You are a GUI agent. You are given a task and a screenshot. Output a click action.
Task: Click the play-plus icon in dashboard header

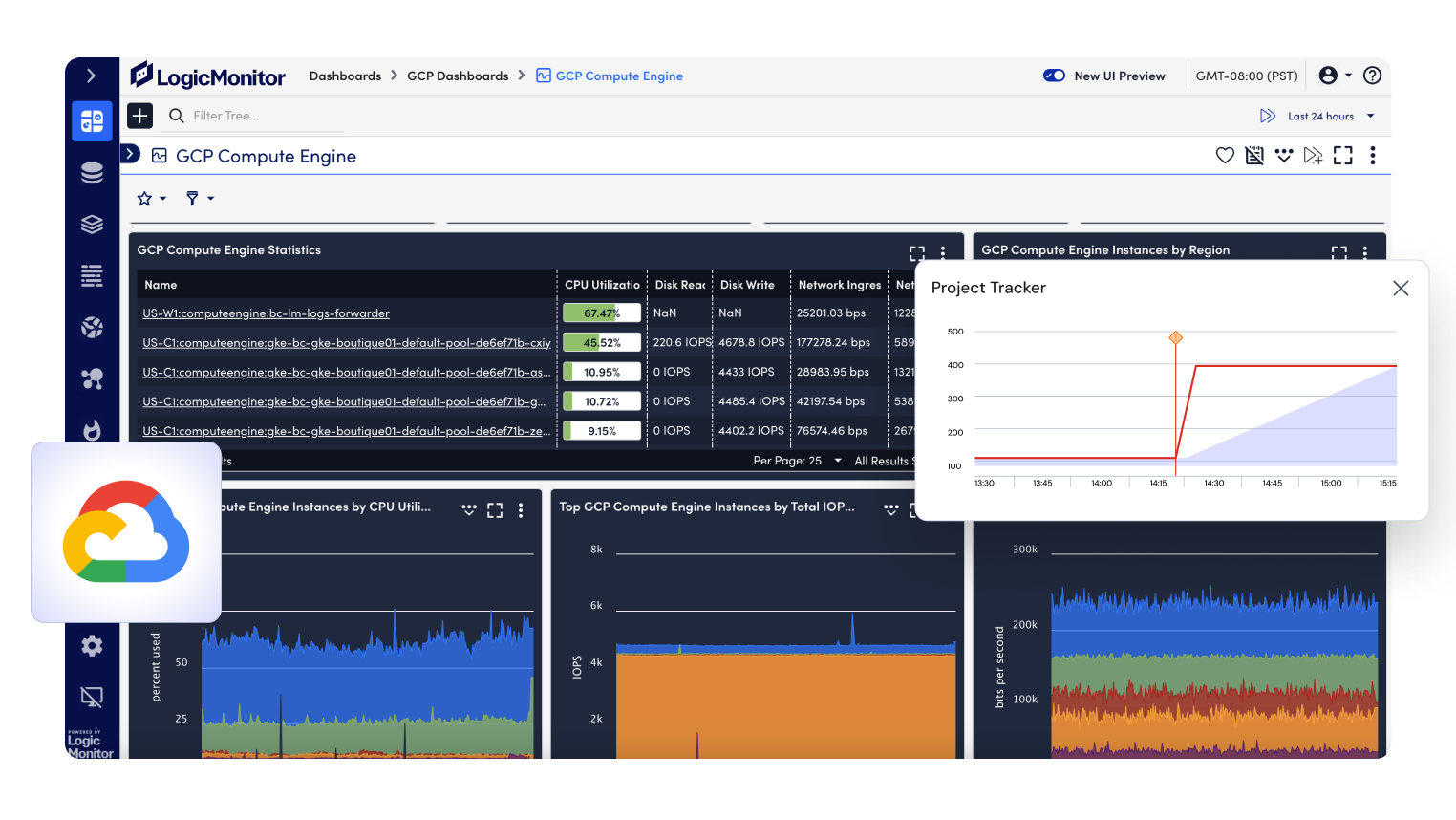click(1314, 155)
